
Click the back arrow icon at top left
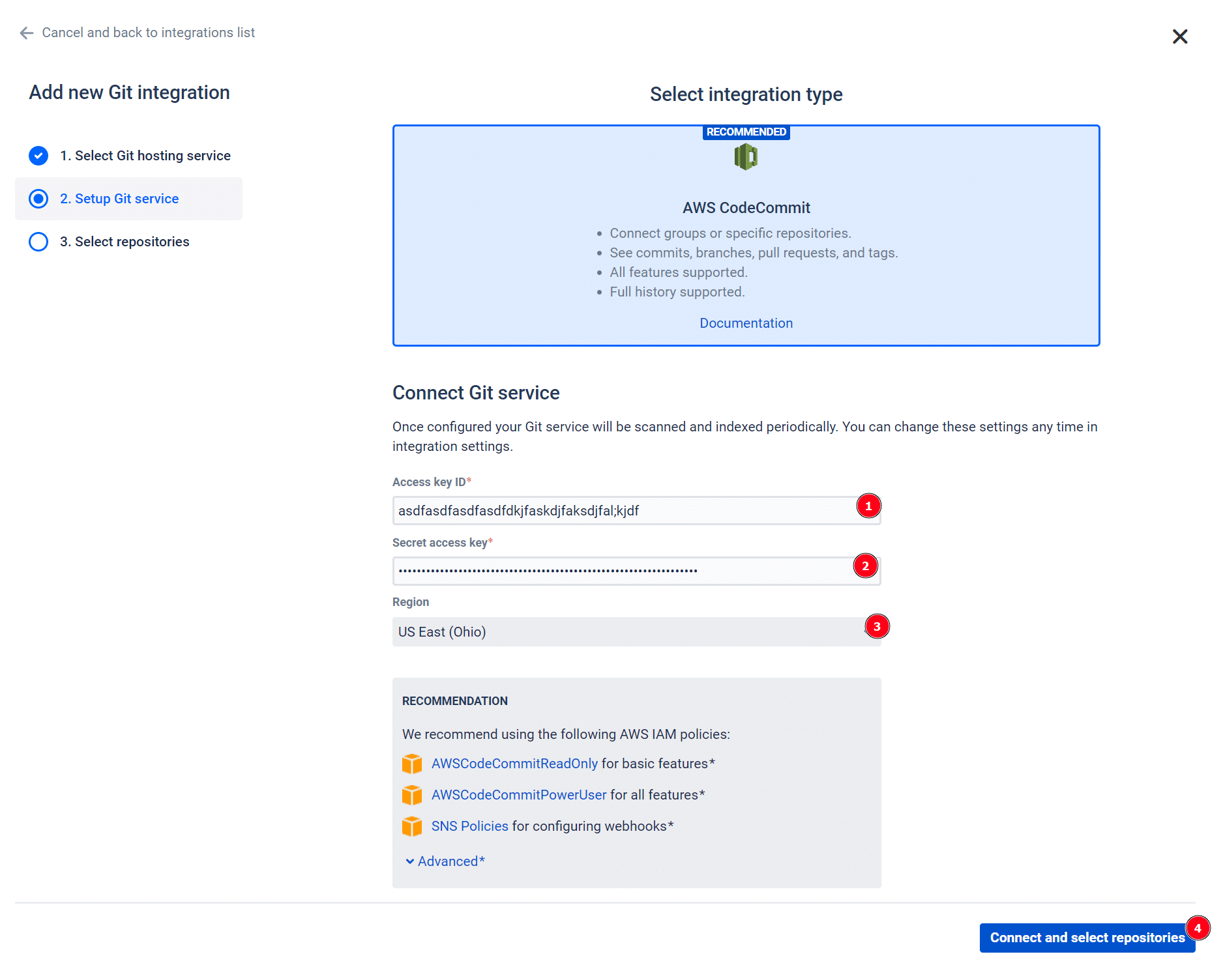tap(26, 33)
